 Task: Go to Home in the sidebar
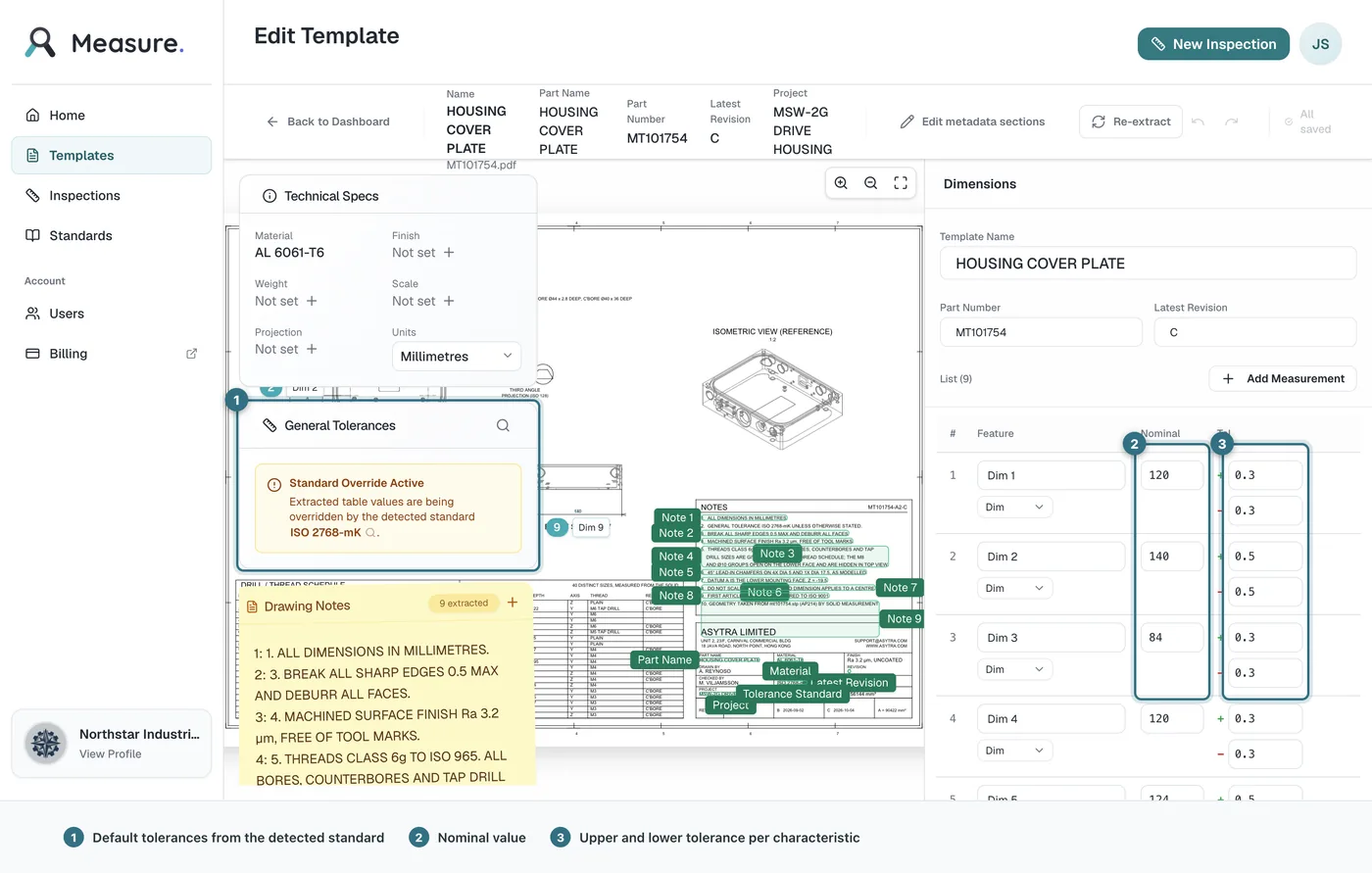(x=112, y=115)
